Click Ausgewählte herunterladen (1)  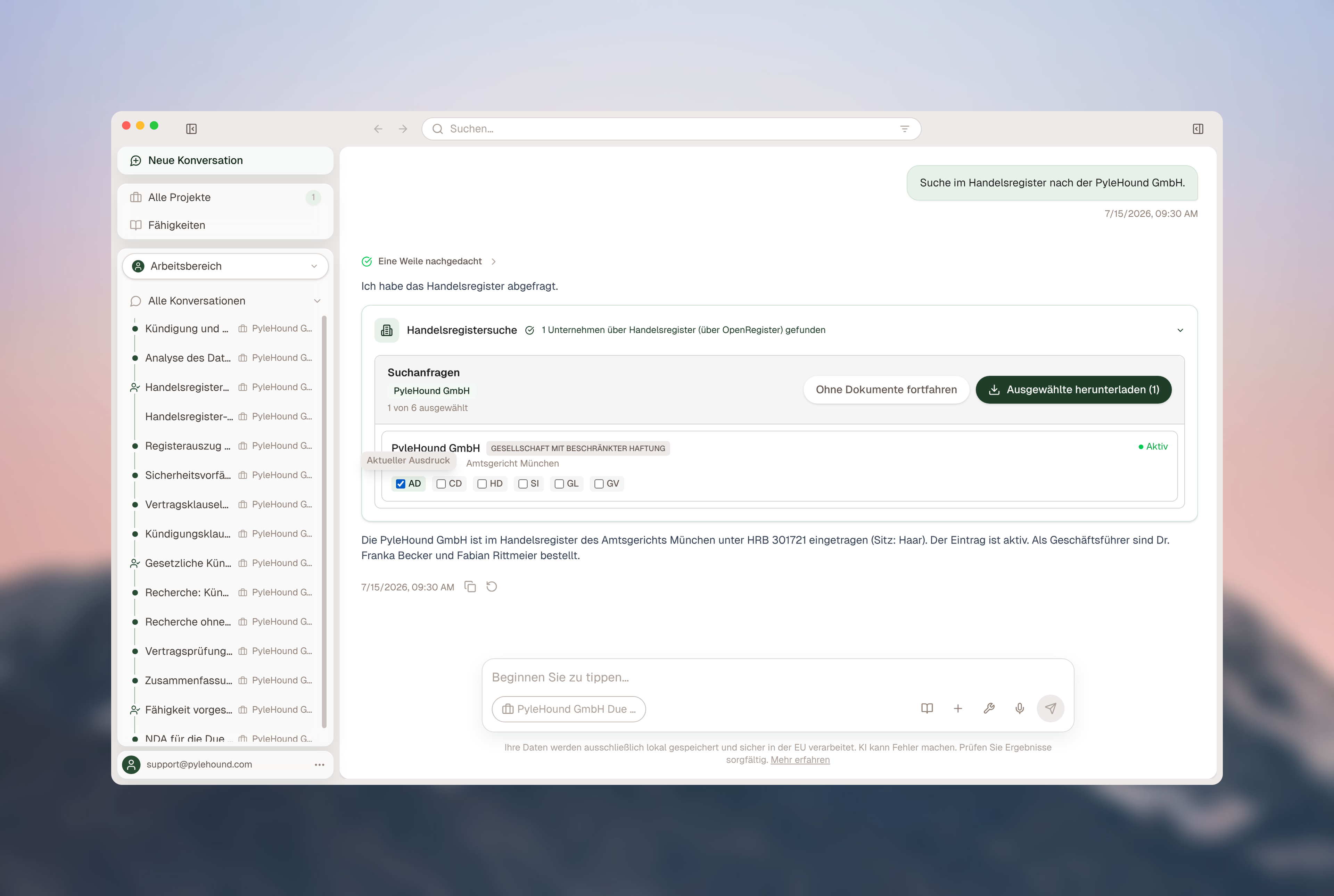(1073, 390)
